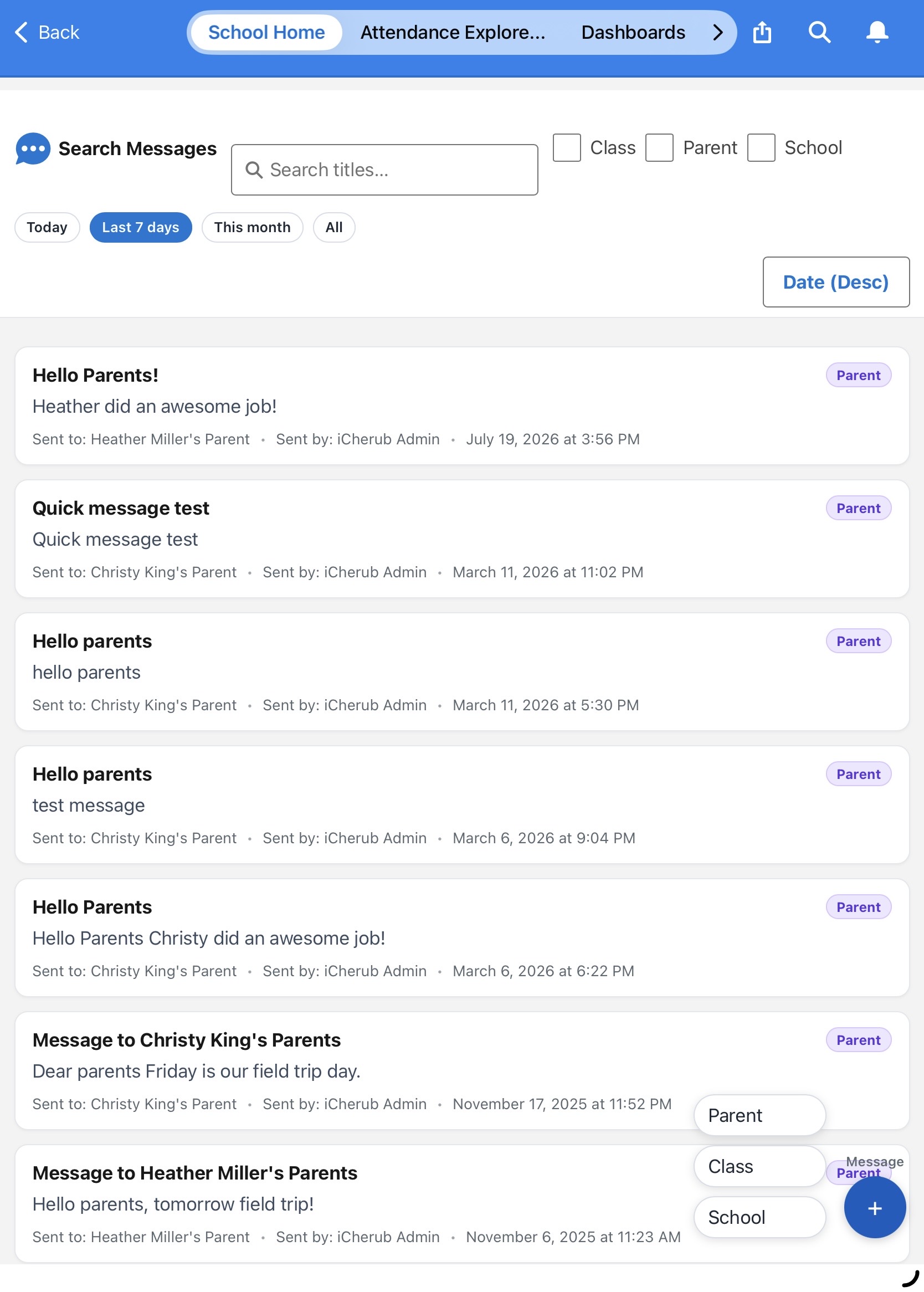Click Parent badge on 'Hello Parents!' card

858,376
